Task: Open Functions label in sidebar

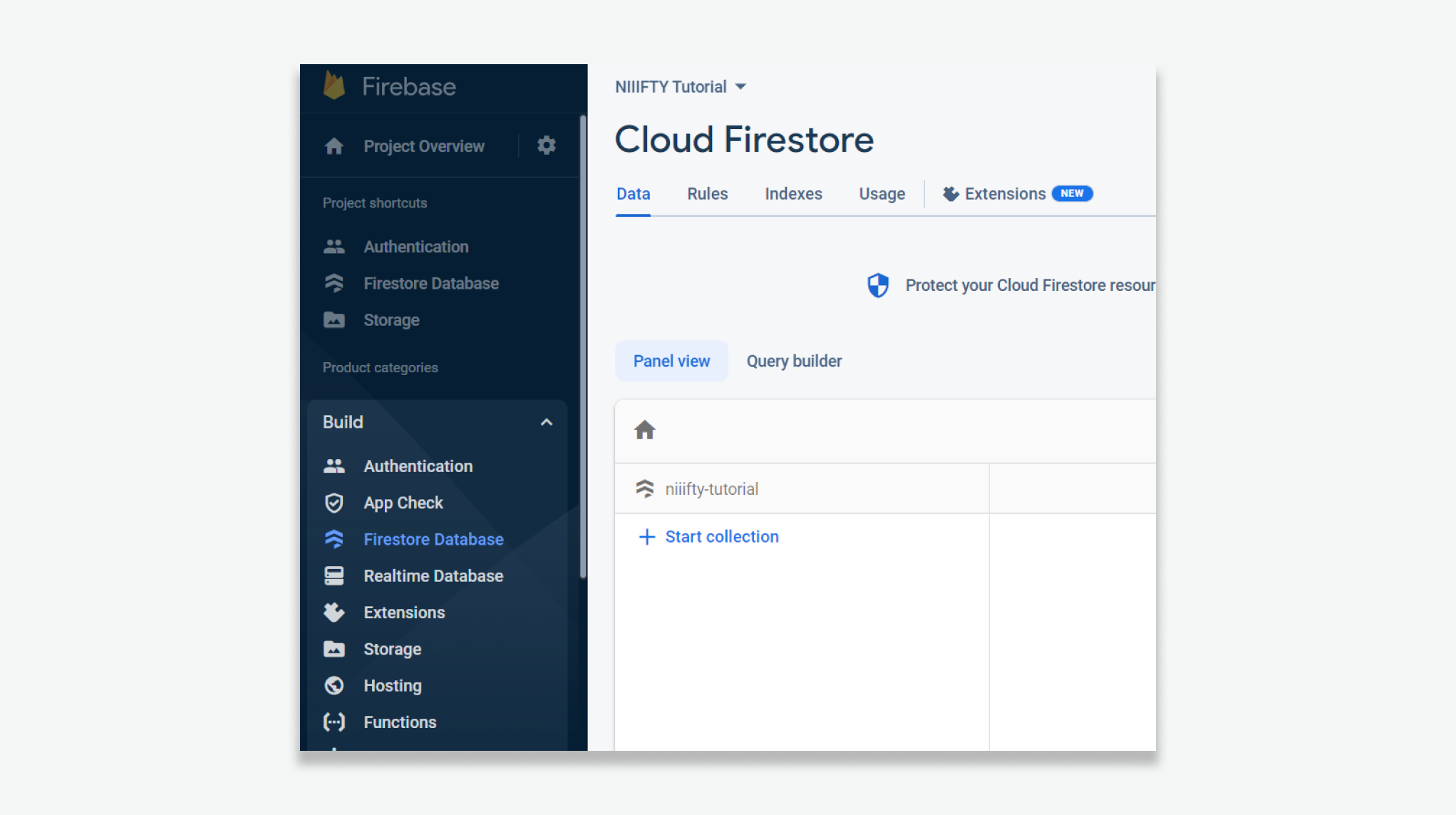Action: (x=401, y=722)
